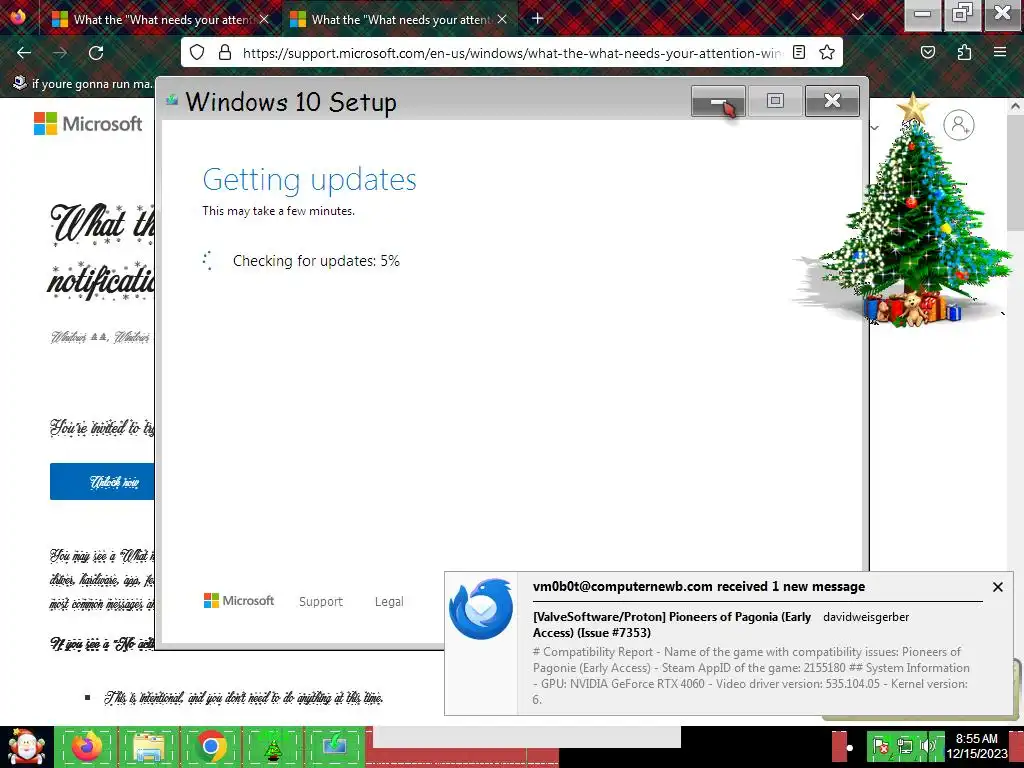This screenshot has width=1024, height=768.
Task: Click "Checking for updates: 5%" status text
Action: point(316,261)
